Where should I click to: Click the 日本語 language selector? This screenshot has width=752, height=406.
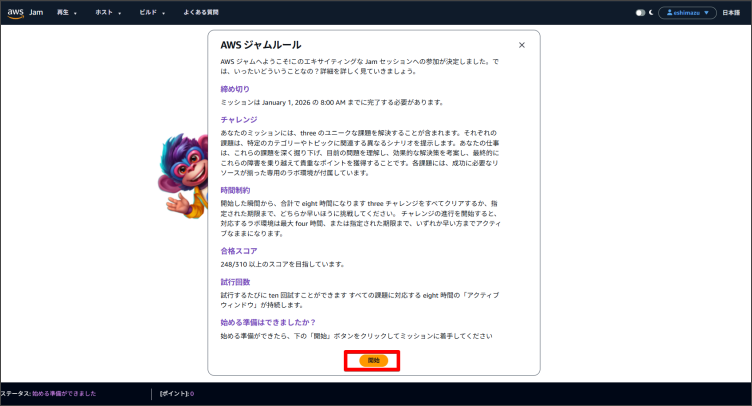coord(731,13)
